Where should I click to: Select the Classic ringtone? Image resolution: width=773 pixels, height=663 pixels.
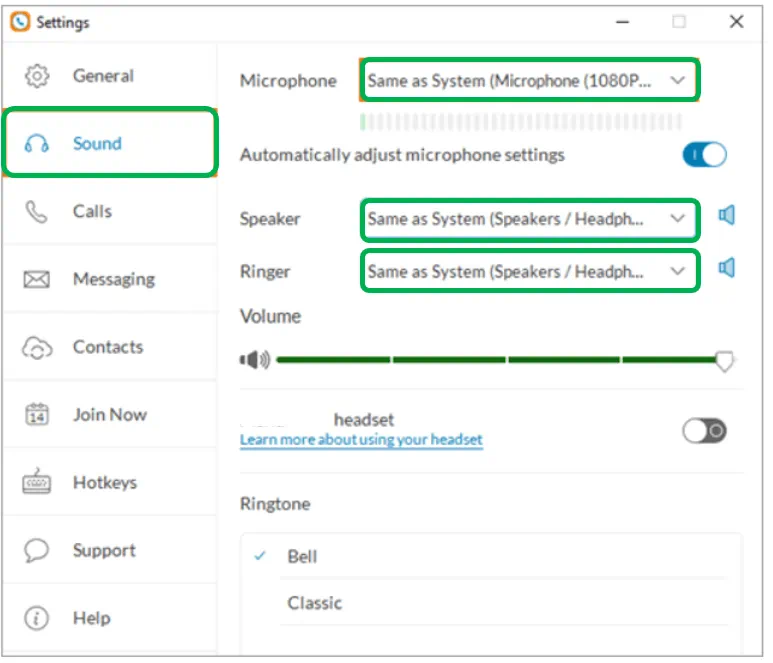click(314, 603)
